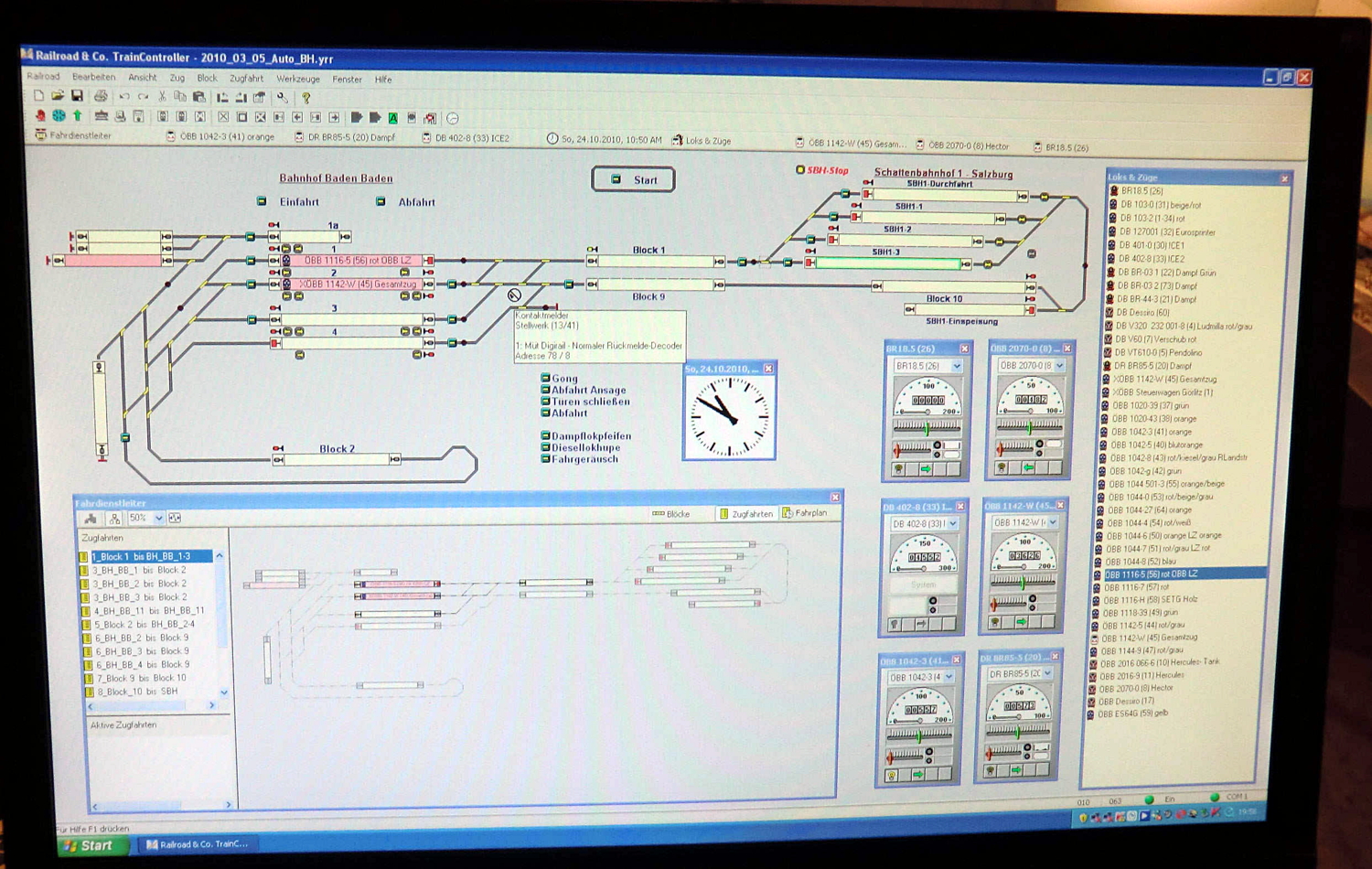This screenshot has width=1372, height=869.
Task: Click the clock icon in toolbar
Action: [453, 118]
